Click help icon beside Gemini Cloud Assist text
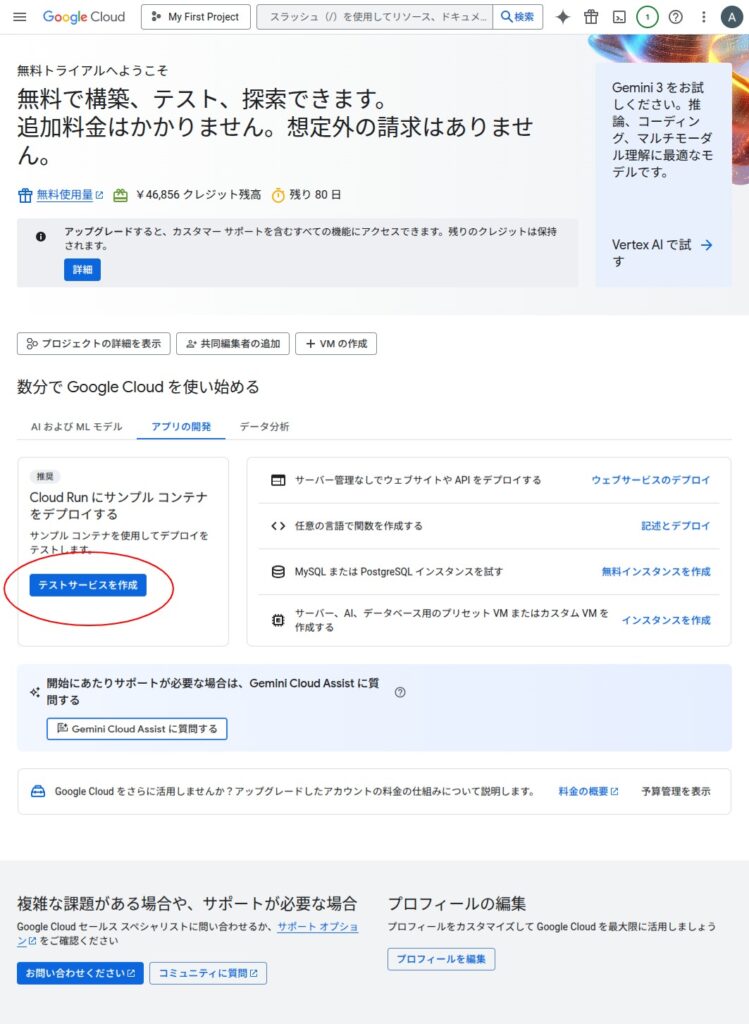The image size is (749, 1024). 400,692
